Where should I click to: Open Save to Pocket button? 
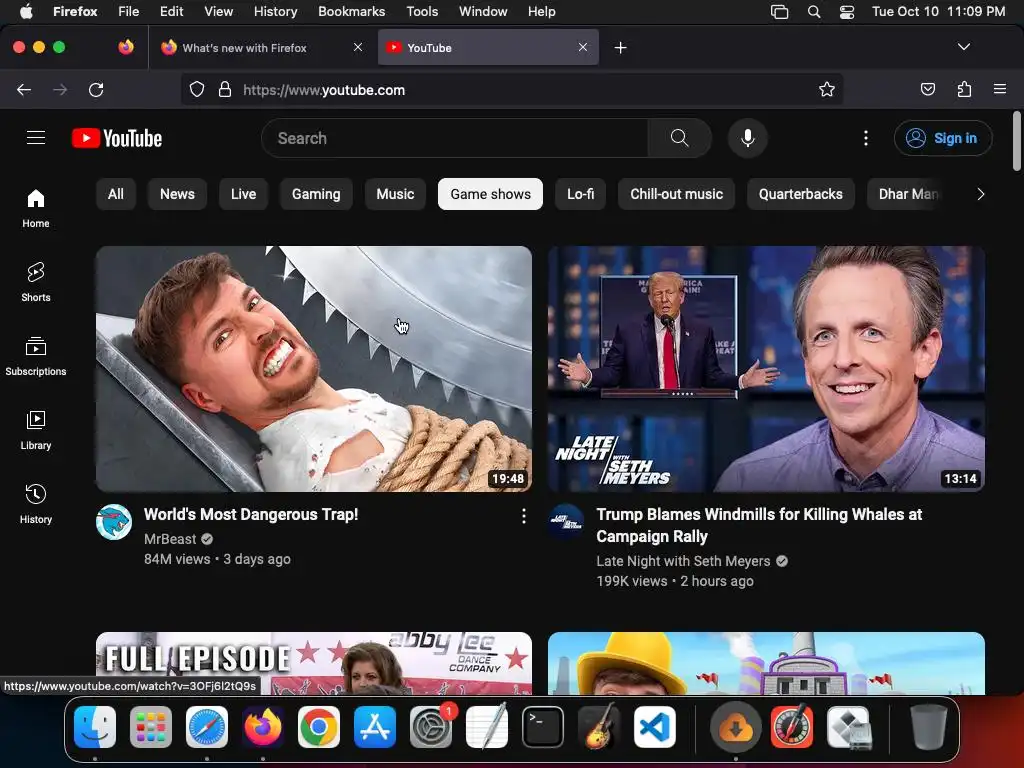pyautogui.click(x=928, y=89)
